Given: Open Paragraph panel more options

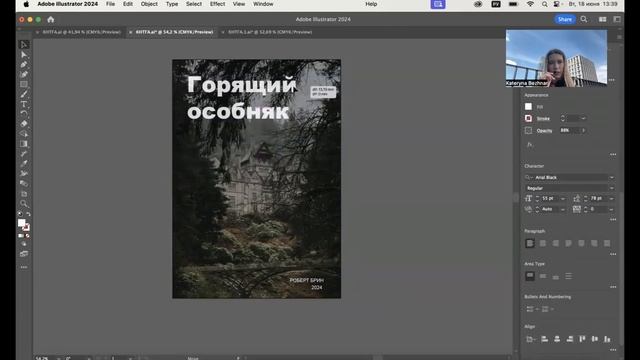Looking at the screenshot, I should click(613, 254).
